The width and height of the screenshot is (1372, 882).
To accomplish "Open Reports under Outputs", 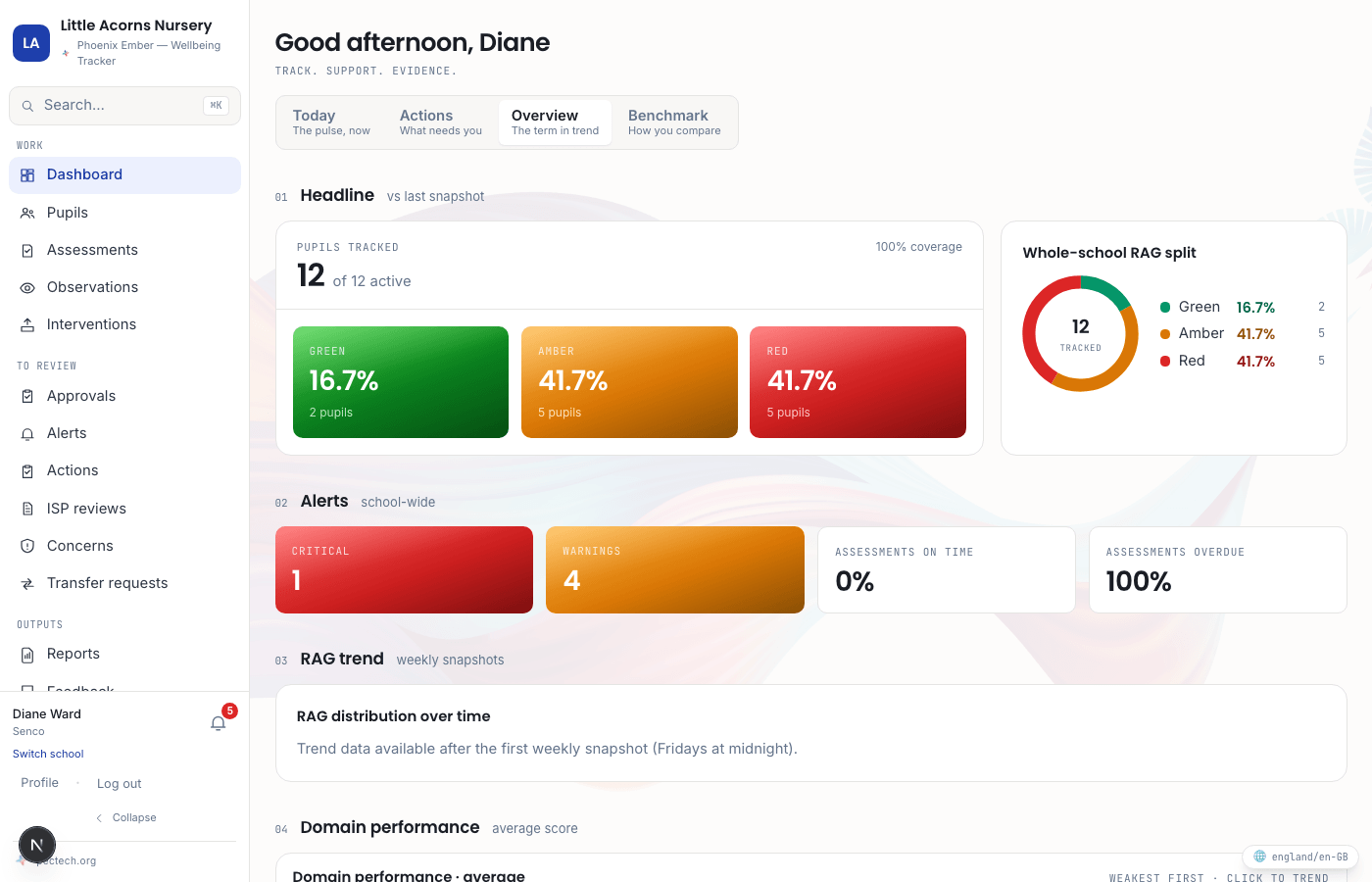I will point(124,654).
